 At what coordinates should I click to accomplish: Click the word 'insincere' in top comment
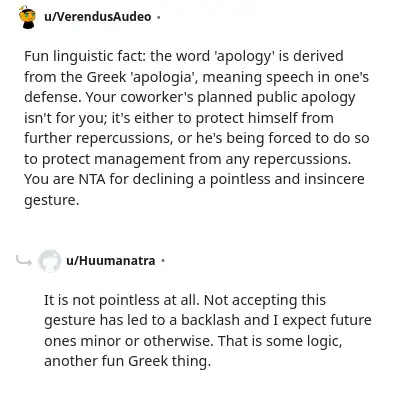pos(334,179)
